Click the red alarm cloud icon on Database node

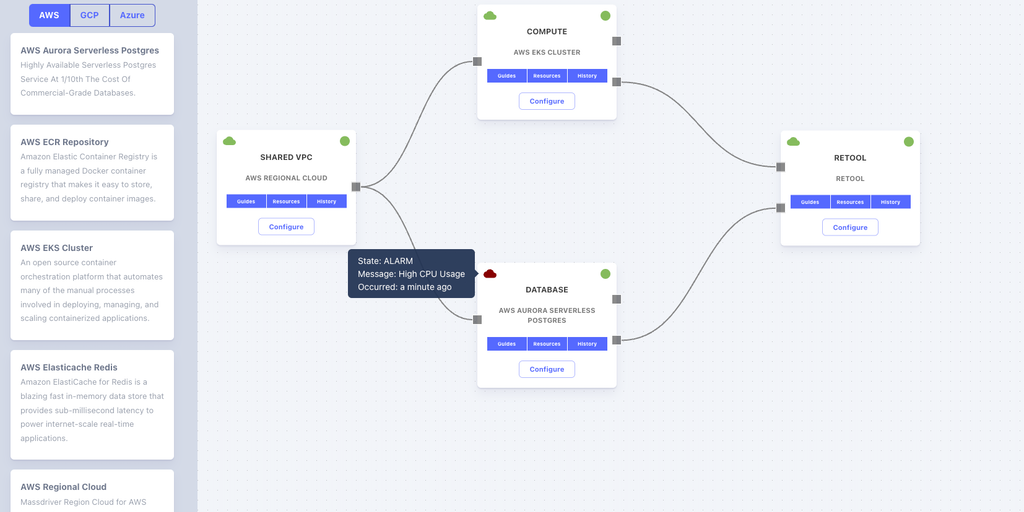click(490, 274)
